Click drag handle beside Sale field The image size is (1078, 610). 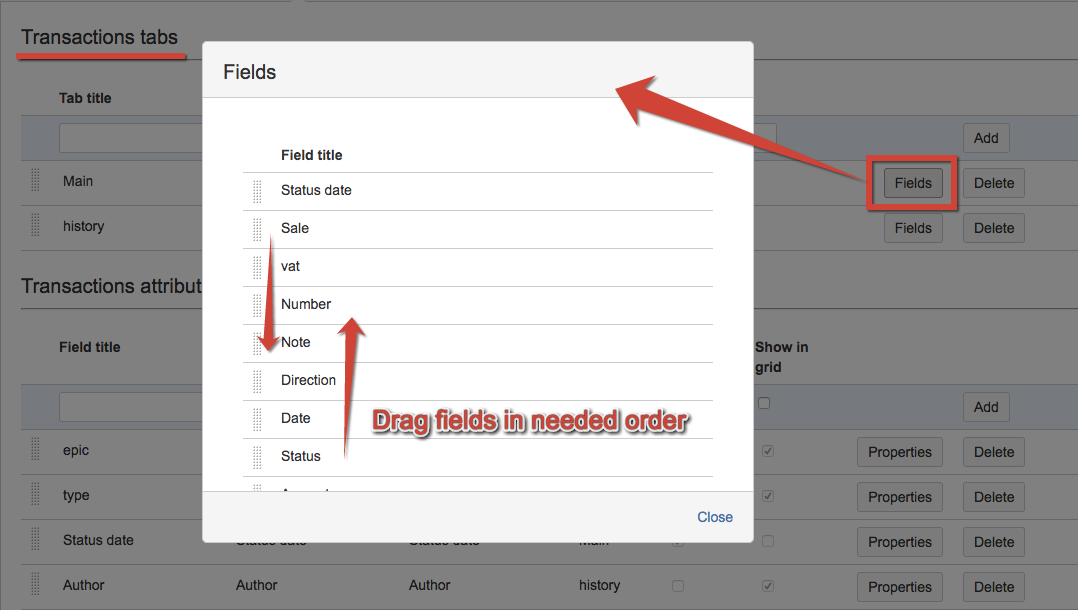(257, 229)
